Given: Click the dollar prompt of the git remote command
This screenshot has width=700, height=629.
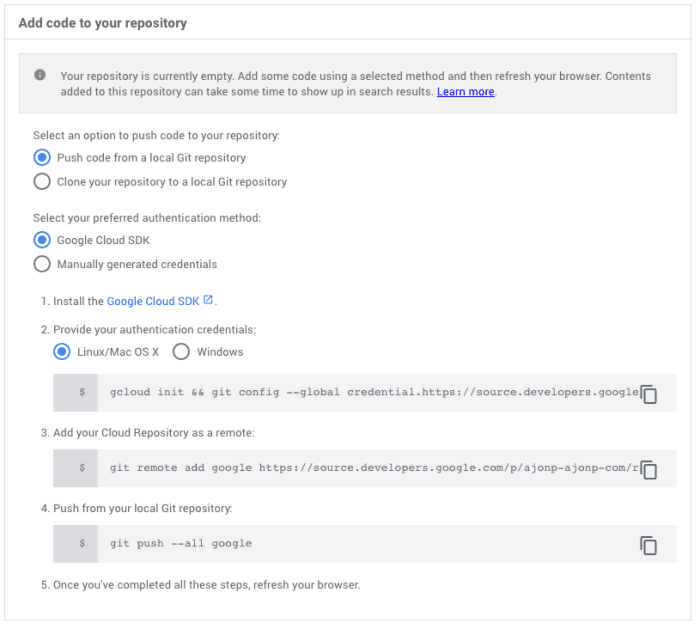Looking at the screenshot, I should pyautogui.click(x=82, y=468).
